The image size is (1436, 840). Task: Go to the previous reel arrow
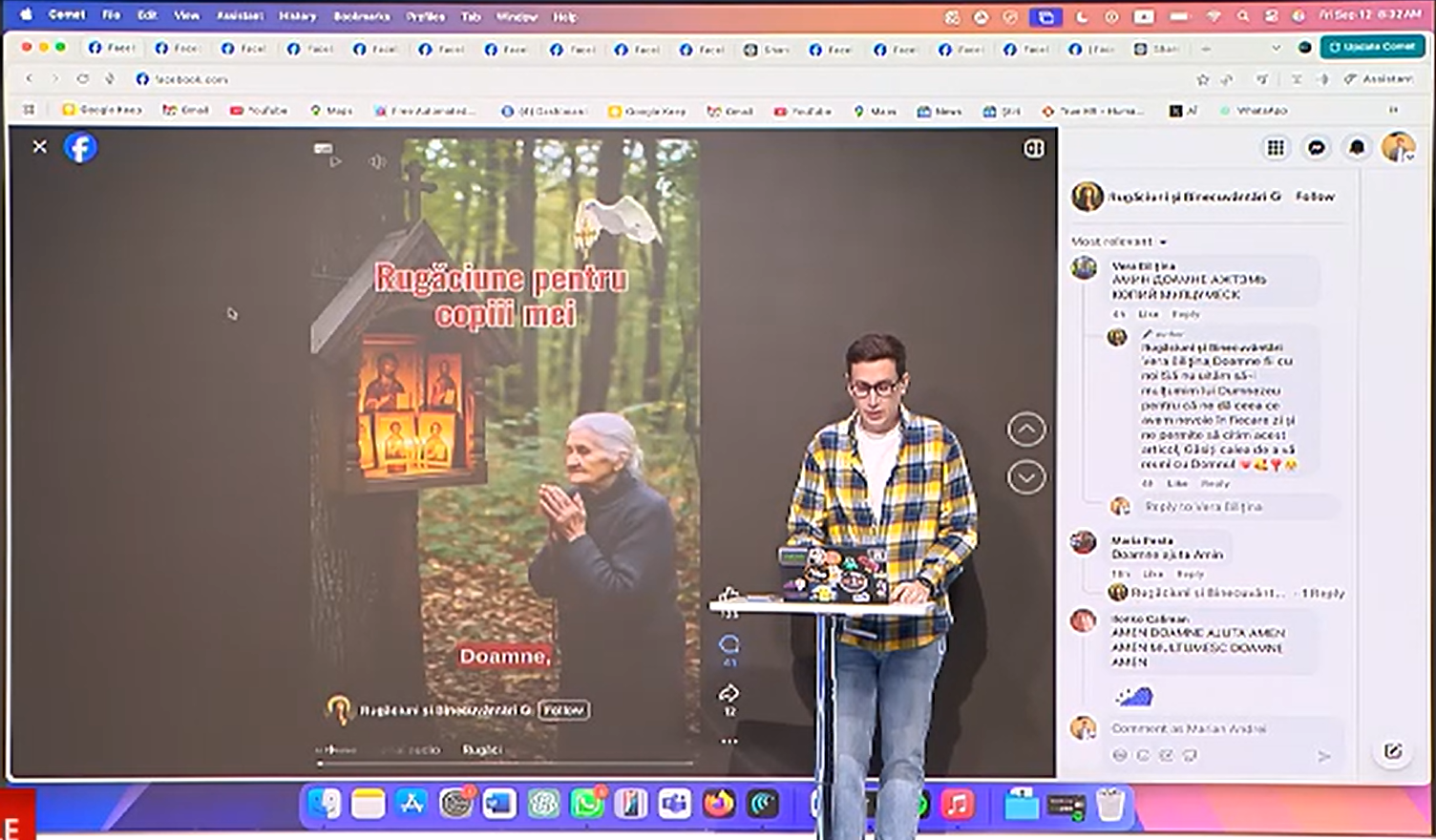(x=1026, y=430)
